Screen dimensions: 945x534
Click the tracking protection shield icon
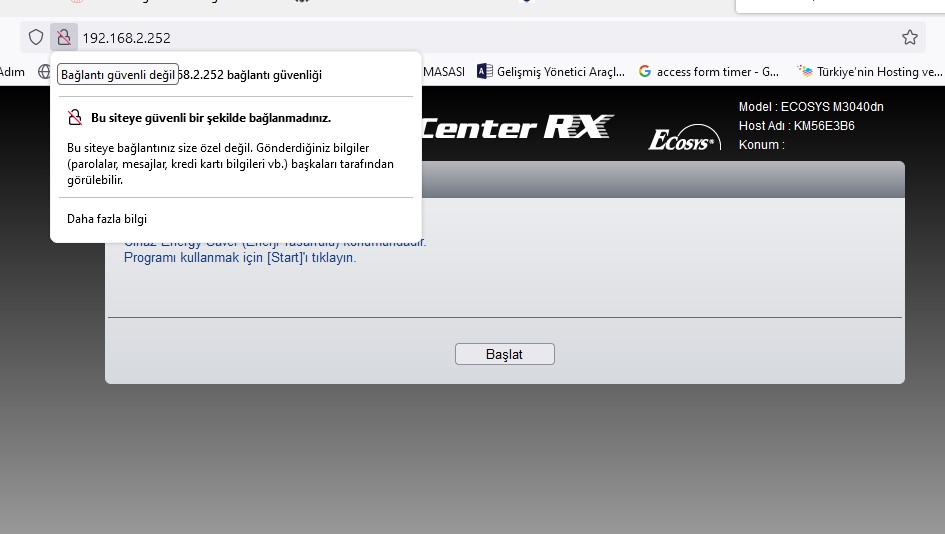click(36, 37)
